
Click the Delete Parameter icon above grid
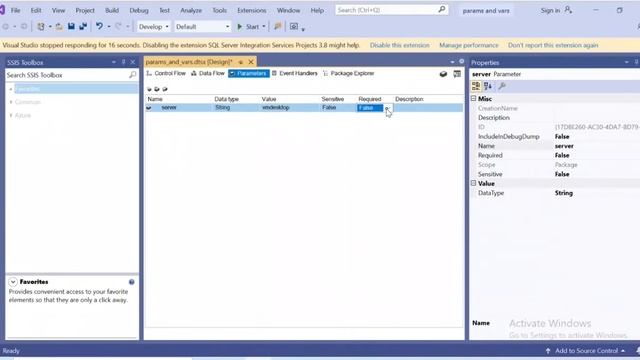[x=157, y=89]
